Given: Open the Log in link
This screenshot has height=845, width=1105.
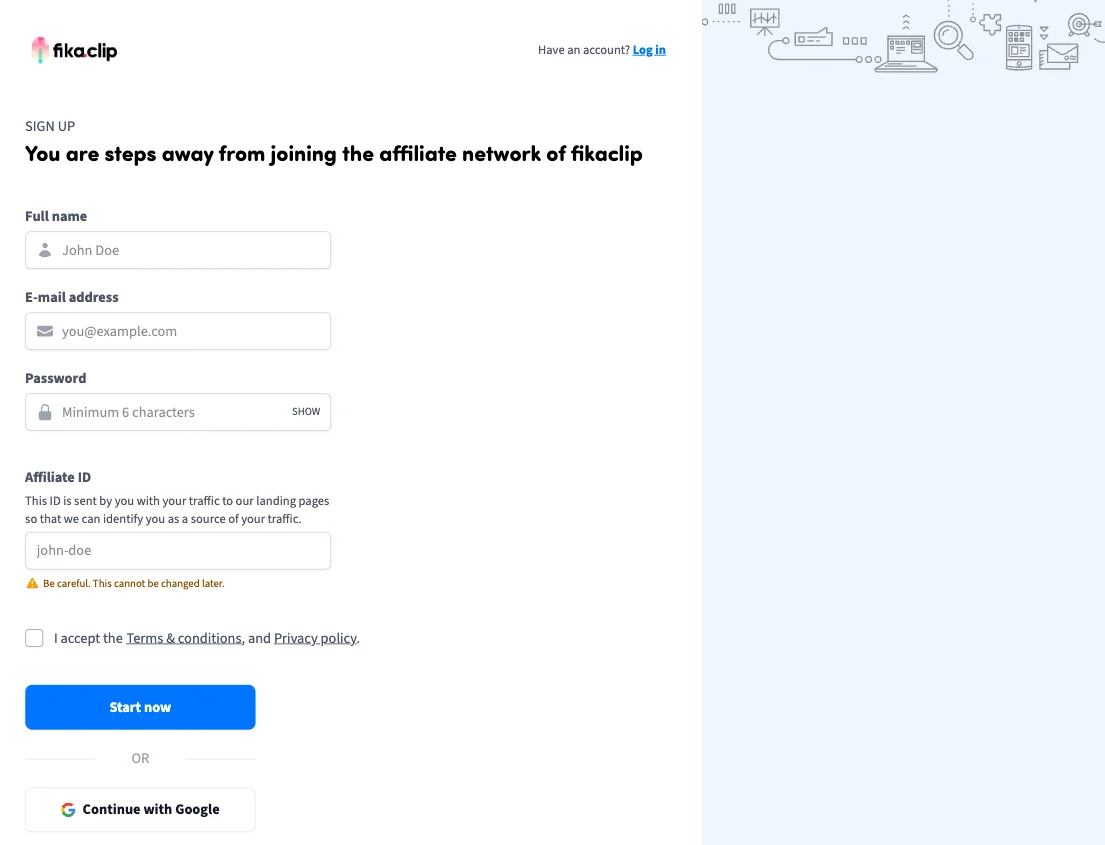Looking at the screenshot, I should (x=649, y=50).
